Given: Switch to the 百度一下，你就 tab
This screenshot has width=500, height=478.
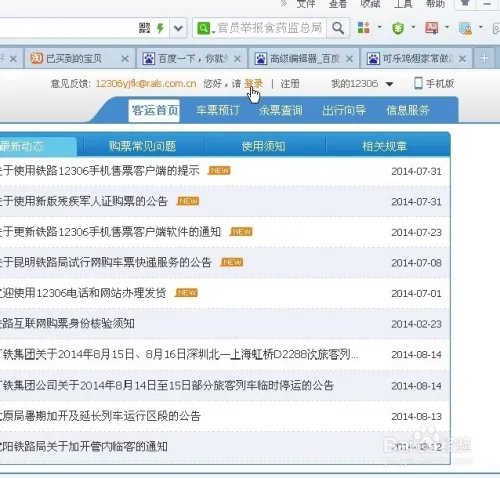Looking at the screenshot, I should pos(192,59).
